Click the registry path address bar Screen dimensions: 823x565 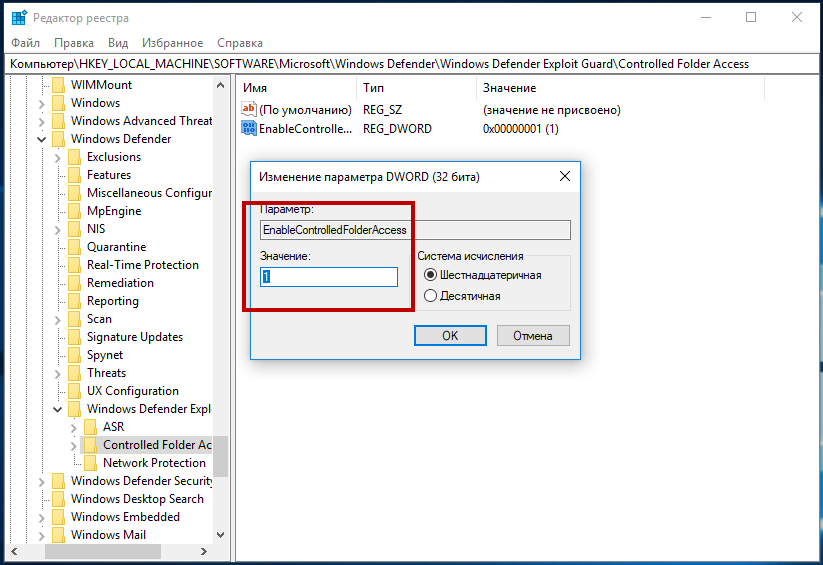click(412, 64)
